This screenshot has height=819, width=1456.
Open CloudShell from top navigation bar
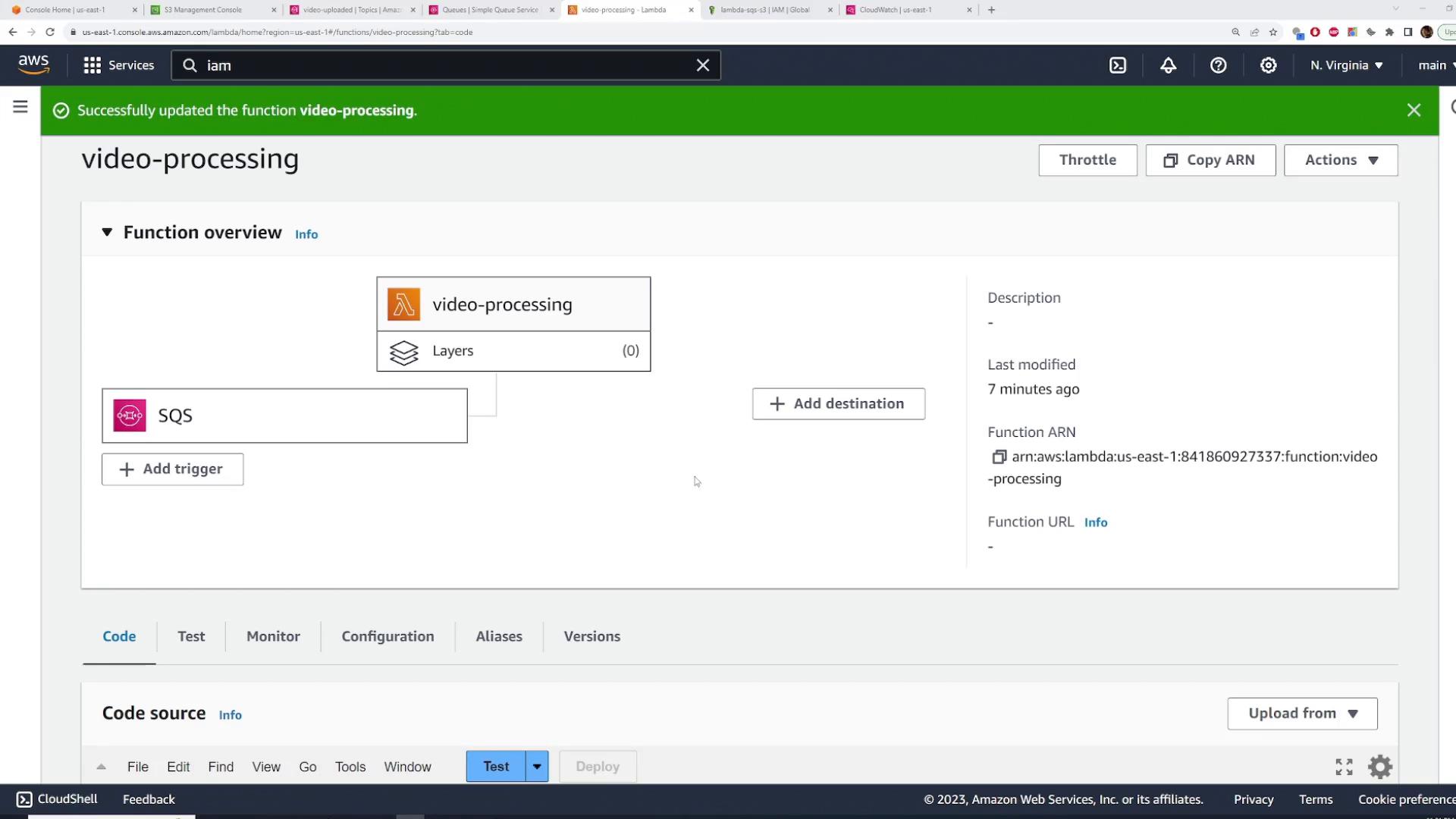(x=1118, y=65)
